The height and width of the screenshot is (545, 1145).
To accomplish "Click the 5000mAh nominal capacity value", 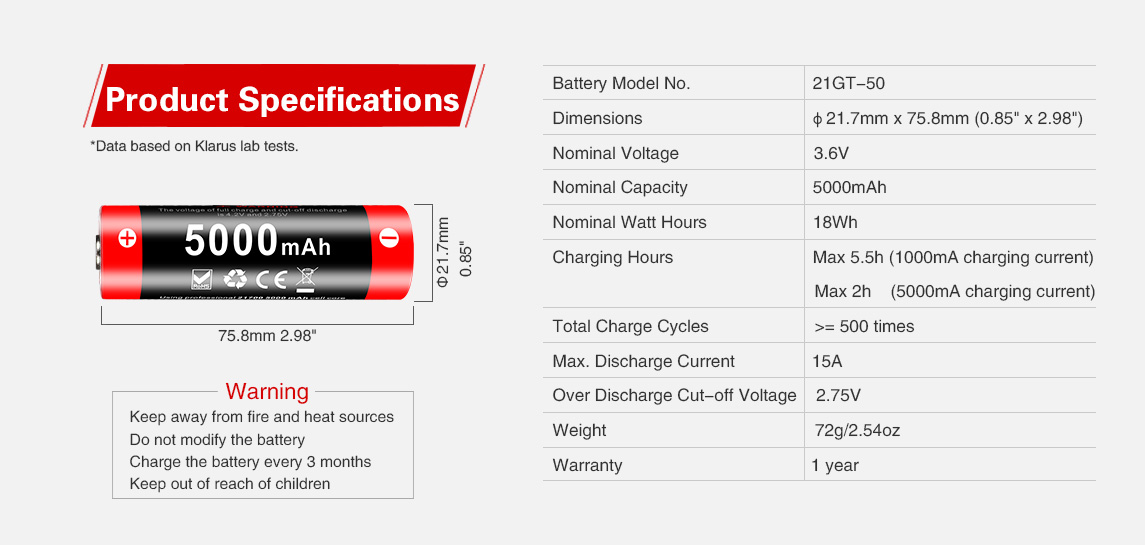I will 850,188.
